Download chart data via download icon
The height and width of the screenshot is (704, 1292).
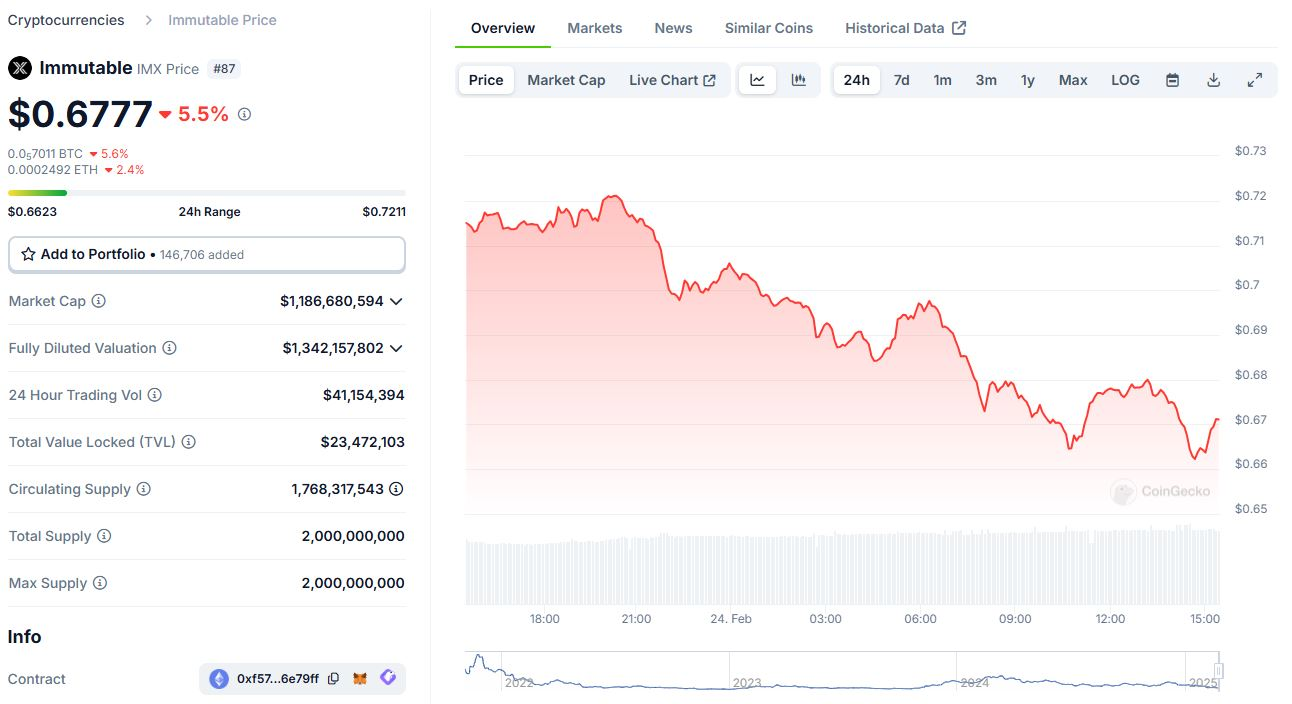pyautogui.click(x=1214, y=80)
